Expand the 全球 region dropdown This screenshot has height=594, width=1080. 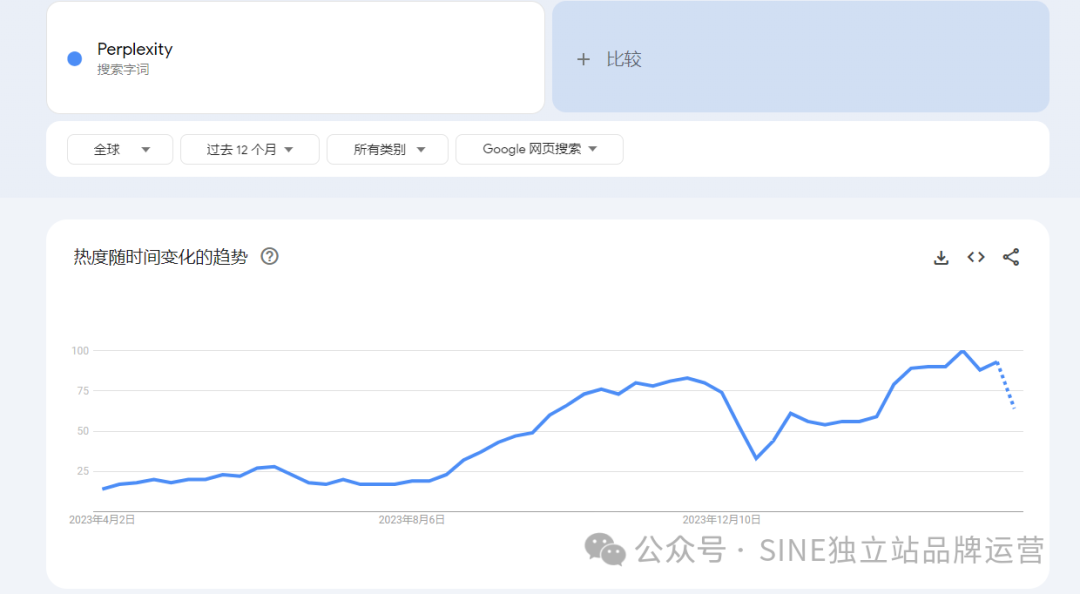click(x=120, y=149)
